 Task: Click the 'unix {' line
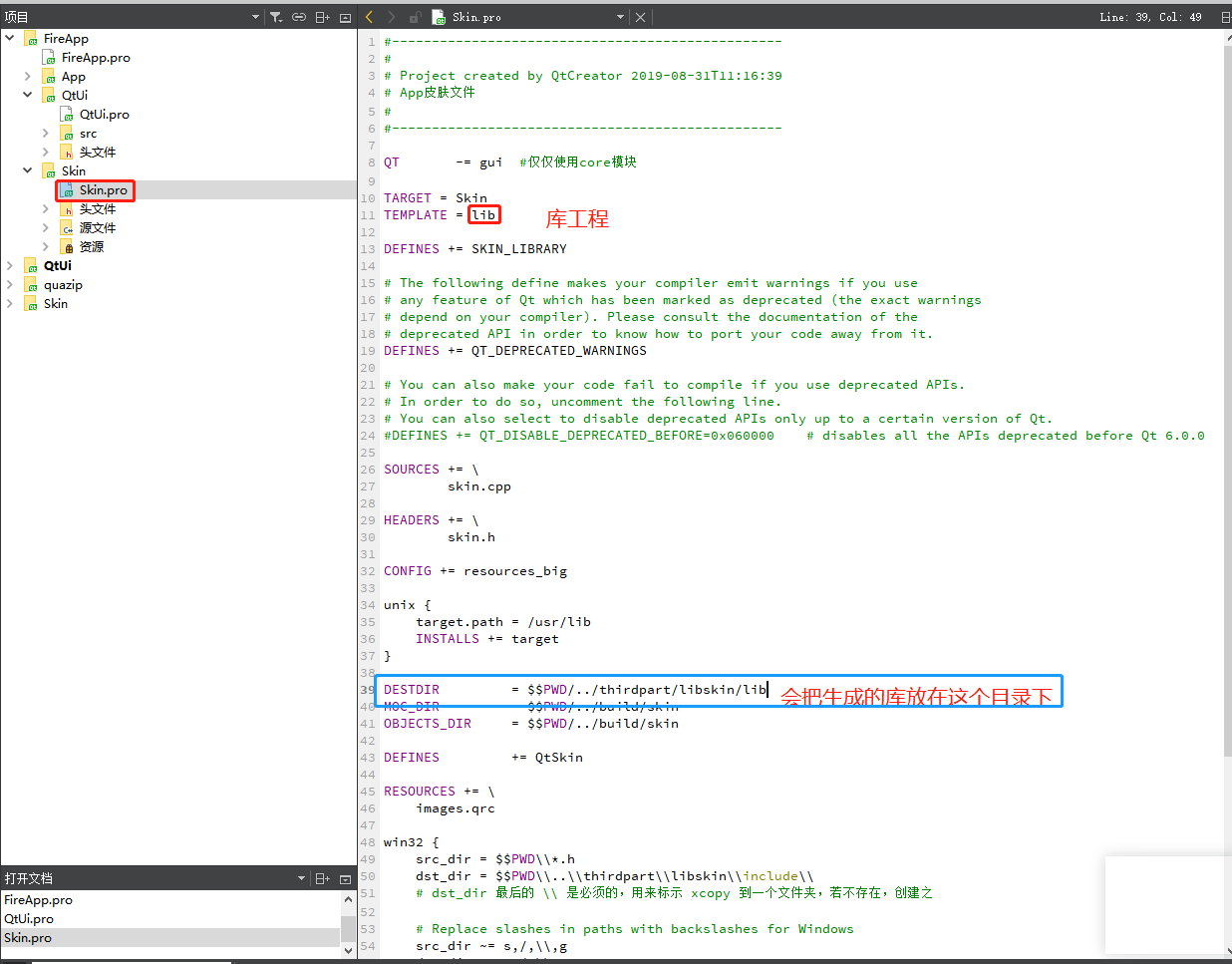point(408,605)
